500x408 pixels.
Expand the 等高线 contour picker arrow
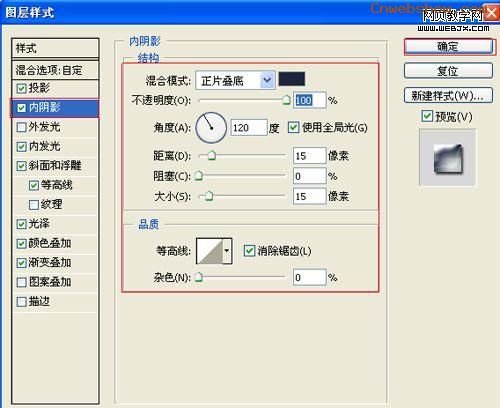[x=227, y=251]
